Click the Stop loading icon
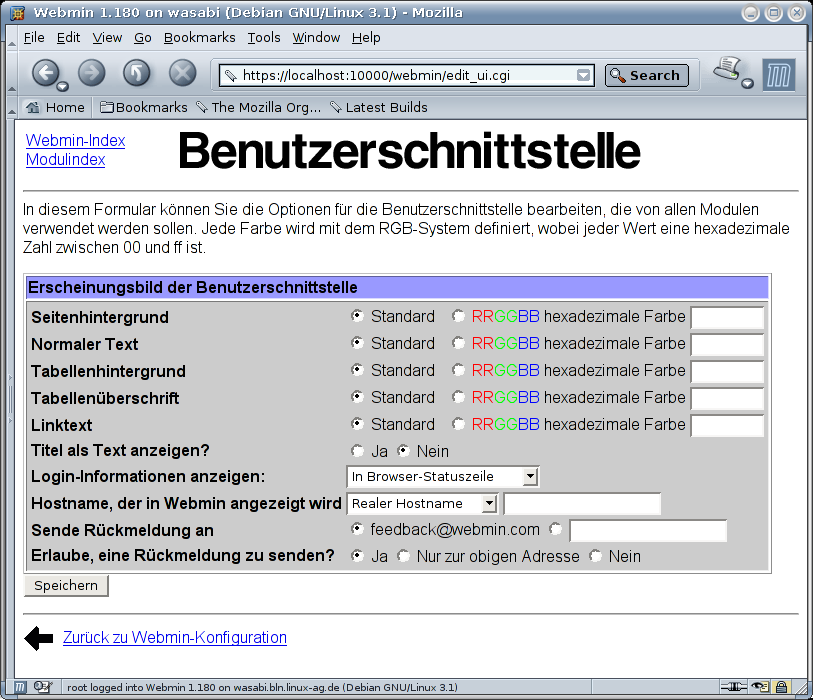Image resolution: width=813 pixels, height=700 pixels. click(182, 73)
